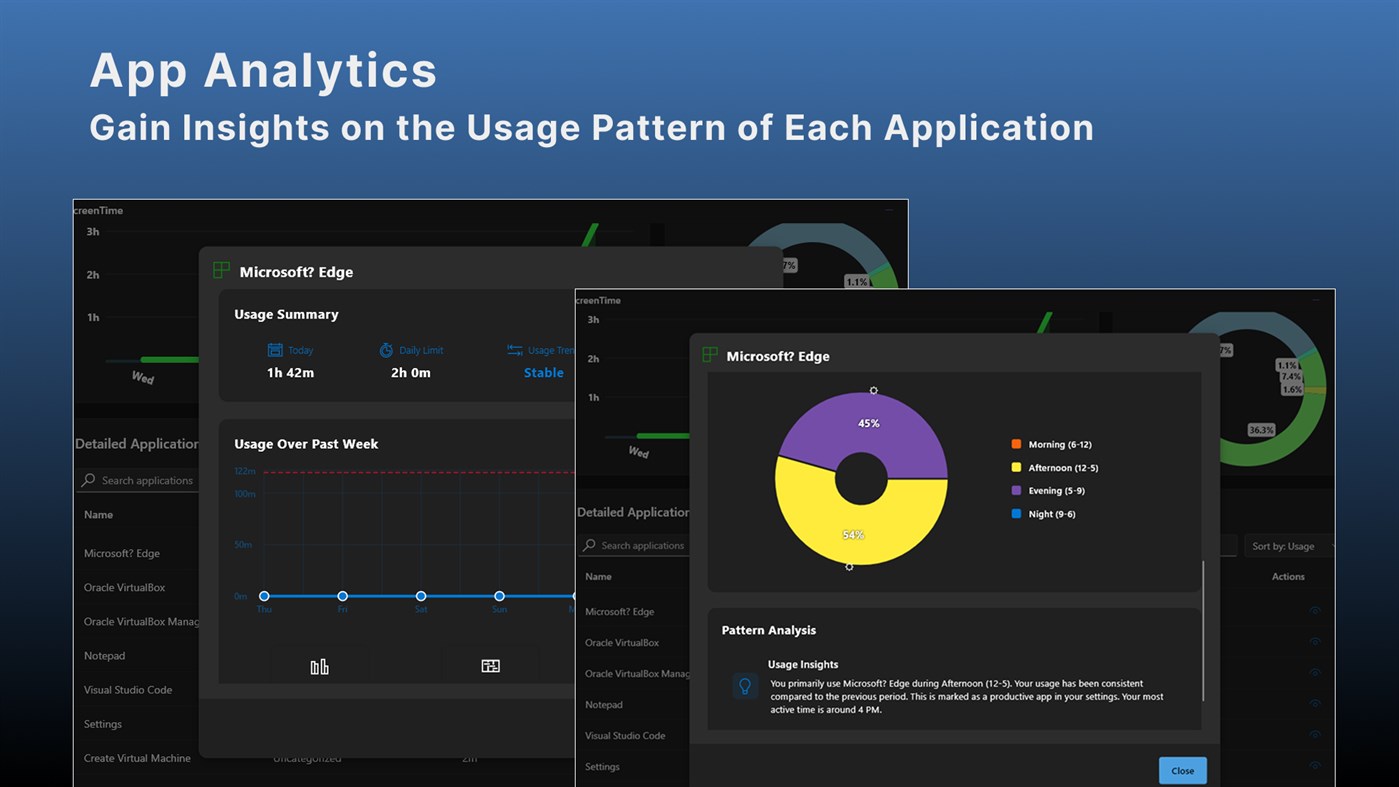Switch to the bar chart view icon
The width and height of the screenshot is (1399, 787).
coord(319,664)
